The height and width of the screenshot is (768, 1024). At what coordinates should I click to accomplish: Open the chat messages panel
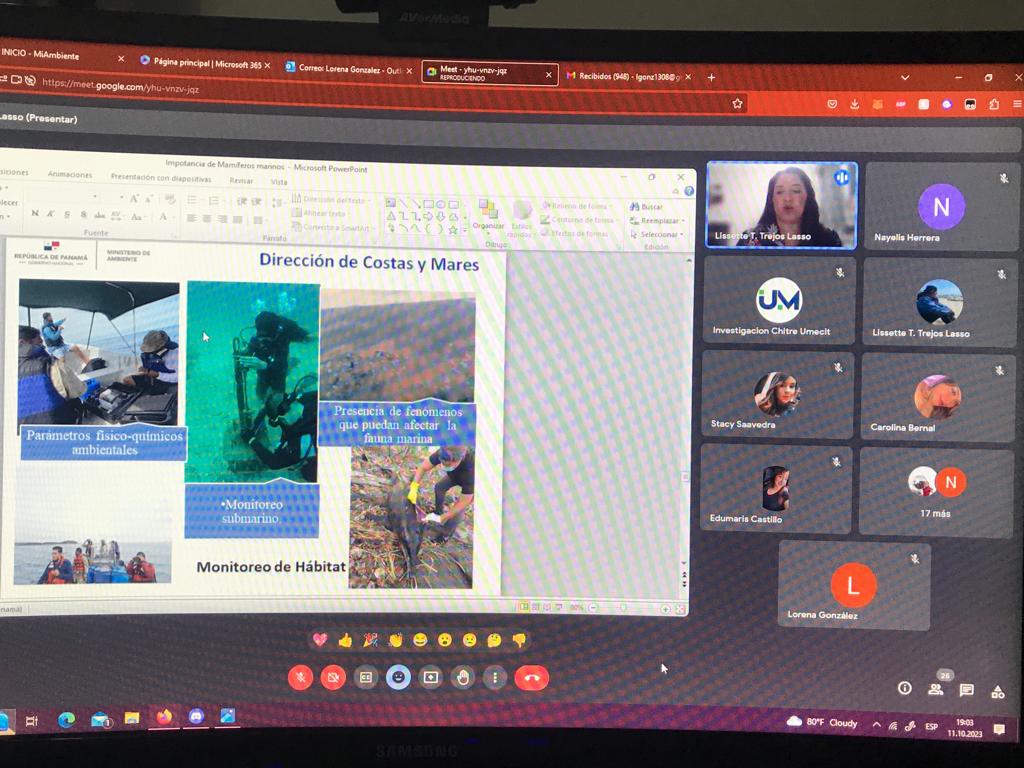pos(967,689)
